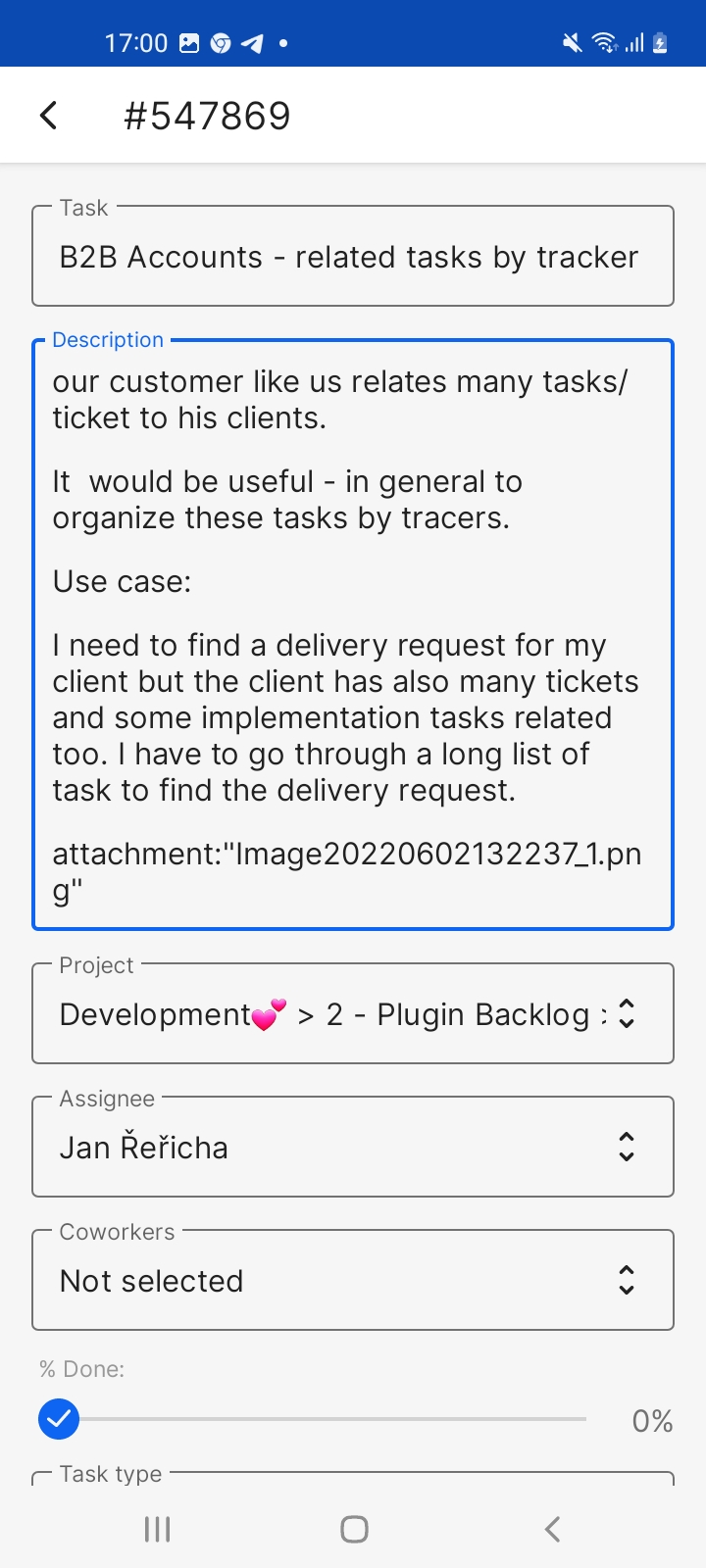Tap the Telegram notification icon
Viewport: 706px width, 1568px height.
point(252,43)
